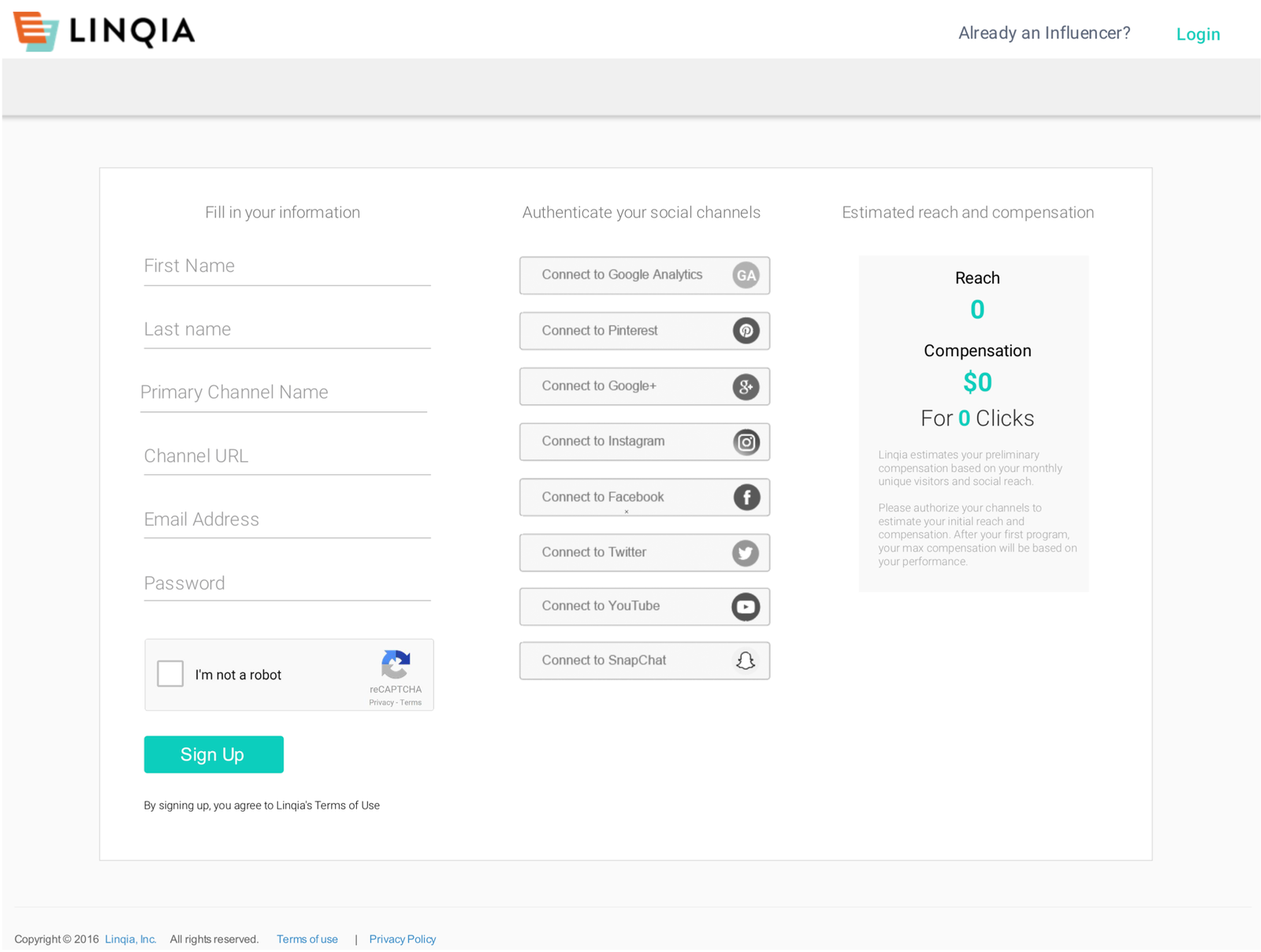Open the Terms of use footer link
Viewport: 1261px width, 952px height.
click(307, 939)
